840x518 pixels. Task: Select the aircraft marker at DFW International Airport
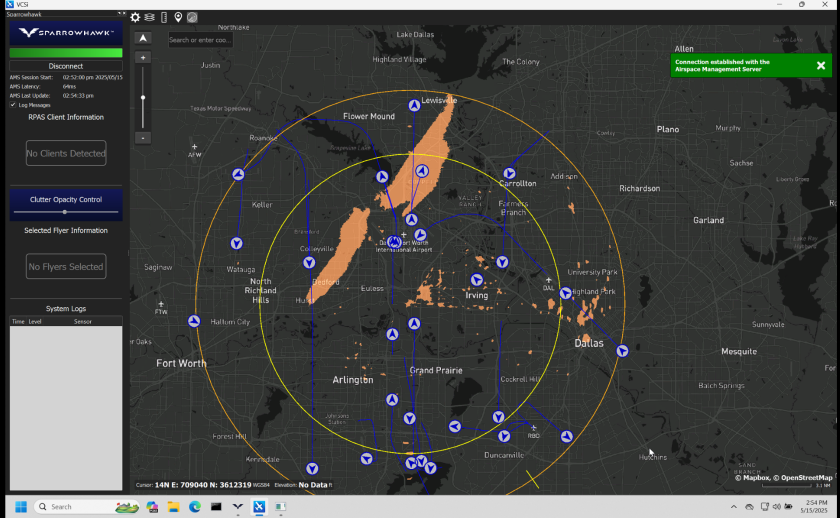pos(394,242)
